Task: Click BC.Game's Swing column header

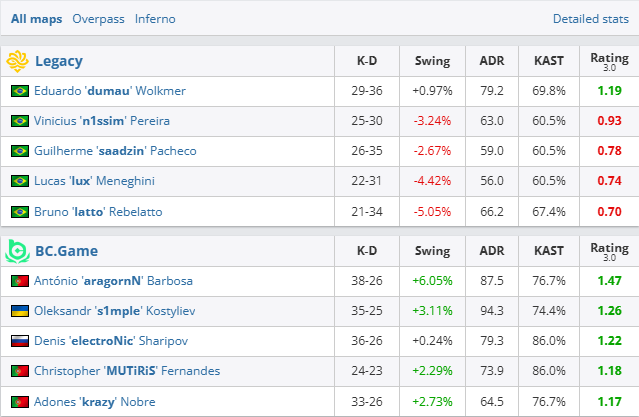Action: click(432, 251)
